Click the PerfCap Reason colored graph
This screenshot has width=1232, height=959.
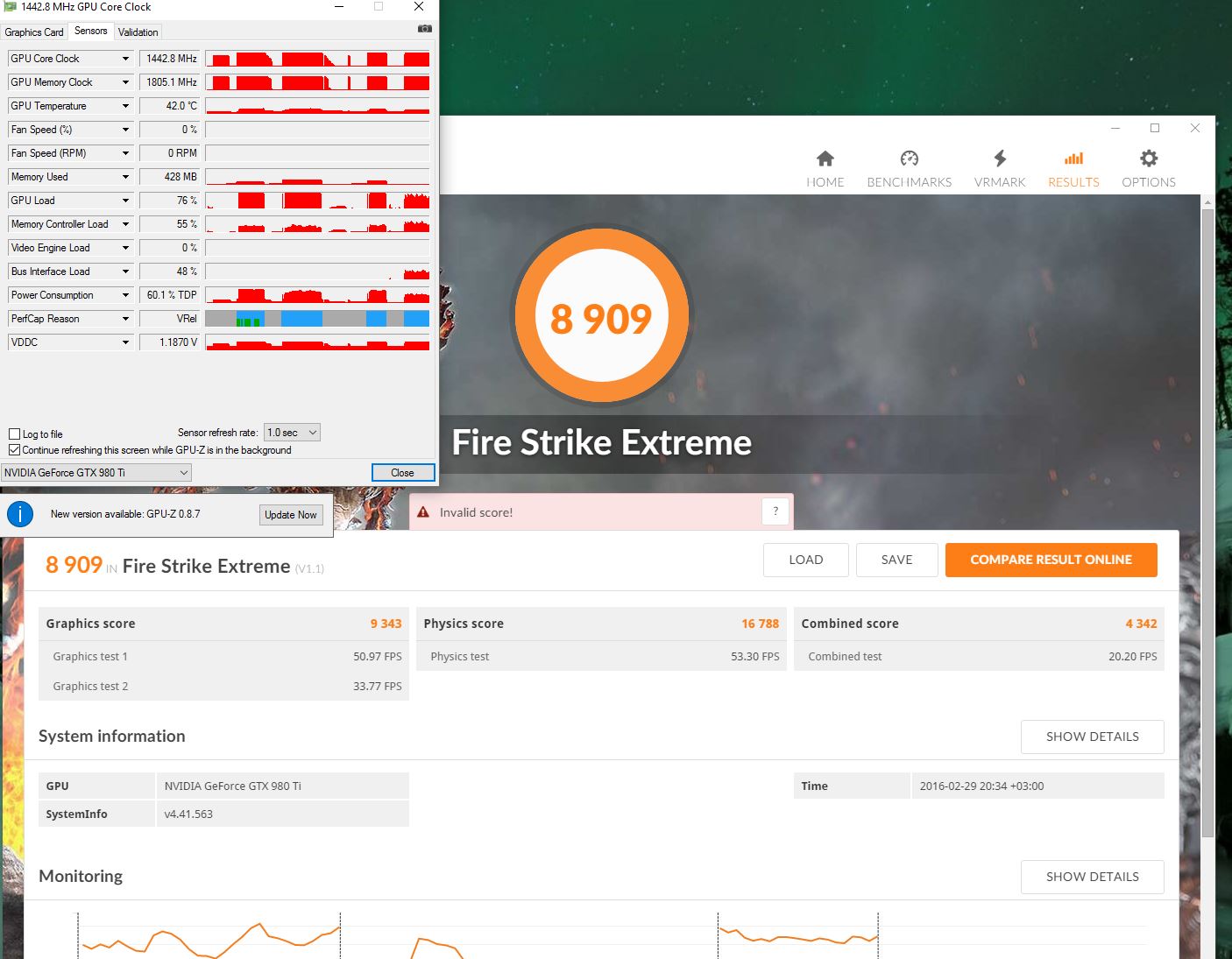(x=317, y=319)
